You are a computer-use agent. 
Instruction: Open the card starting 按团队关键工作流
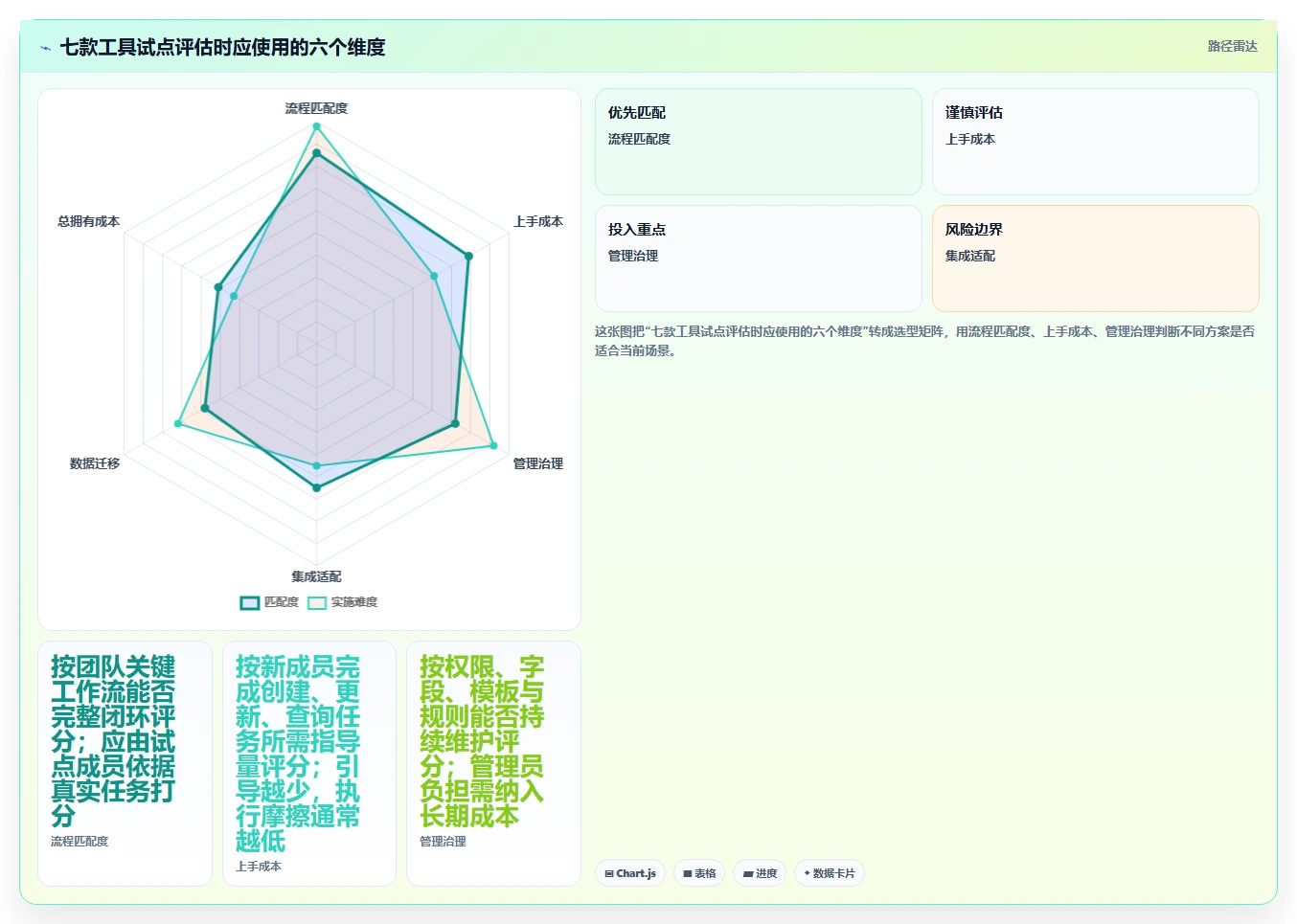(x=125, y=763)
